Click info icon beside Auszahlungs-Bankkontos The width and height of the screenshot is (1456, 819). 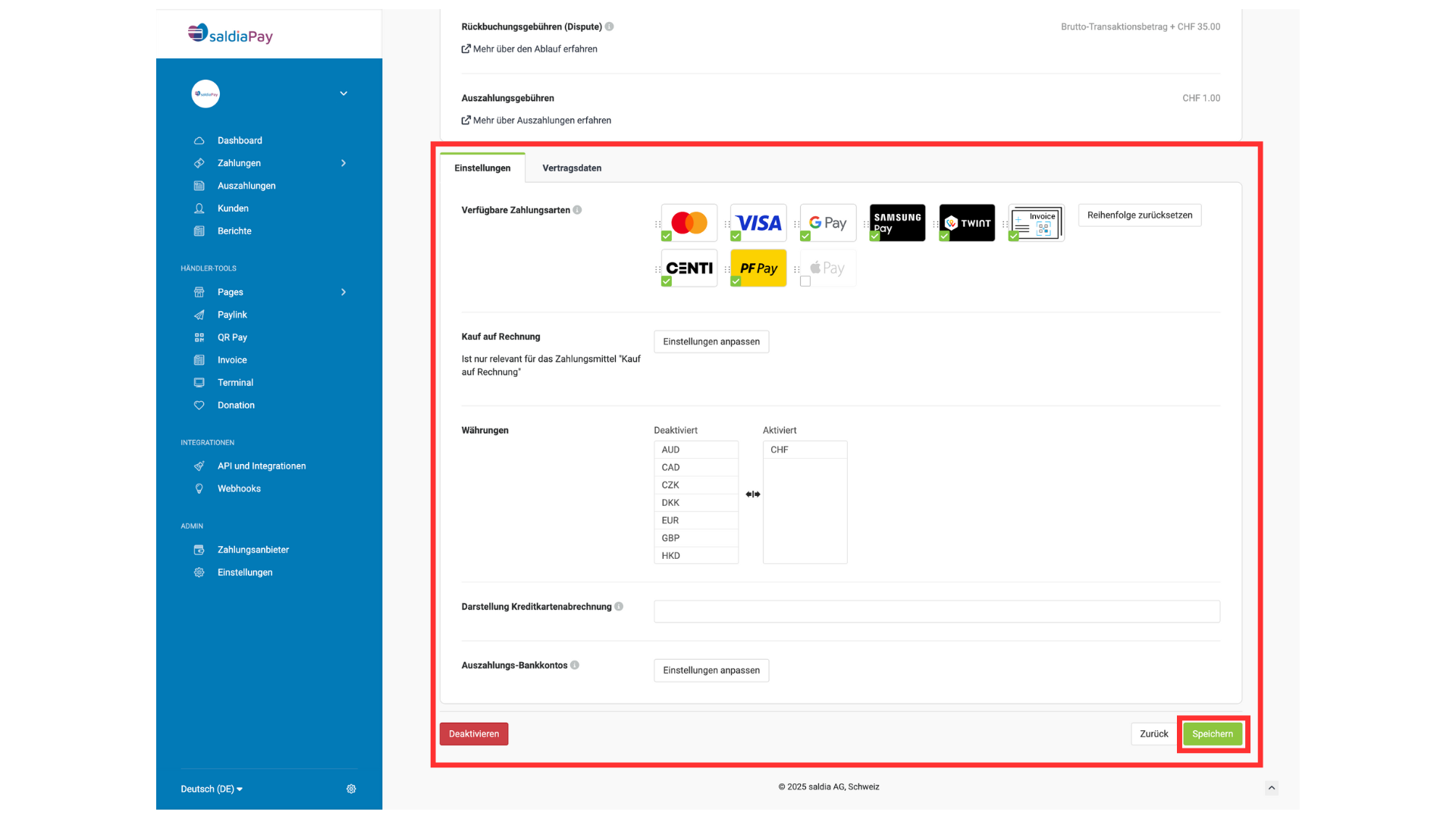pos(575,665)
